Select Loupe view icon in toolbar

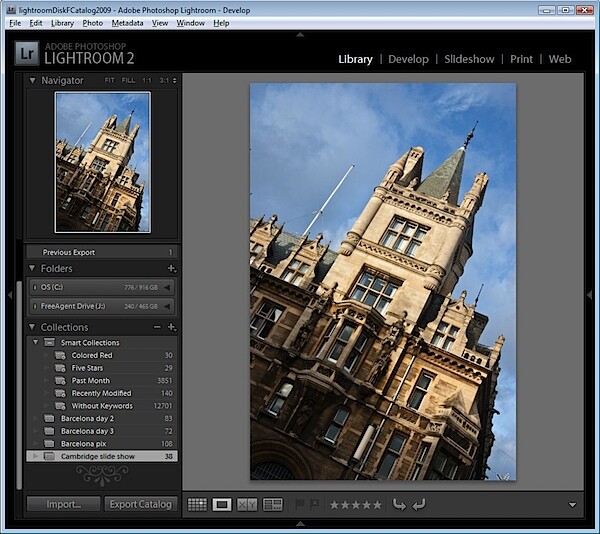click(222, 505)
